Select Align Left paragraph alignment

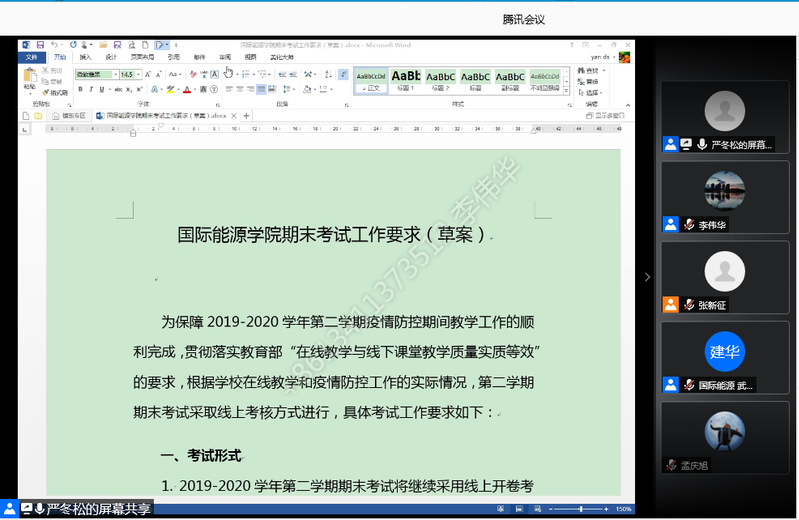tap(229, 89)
